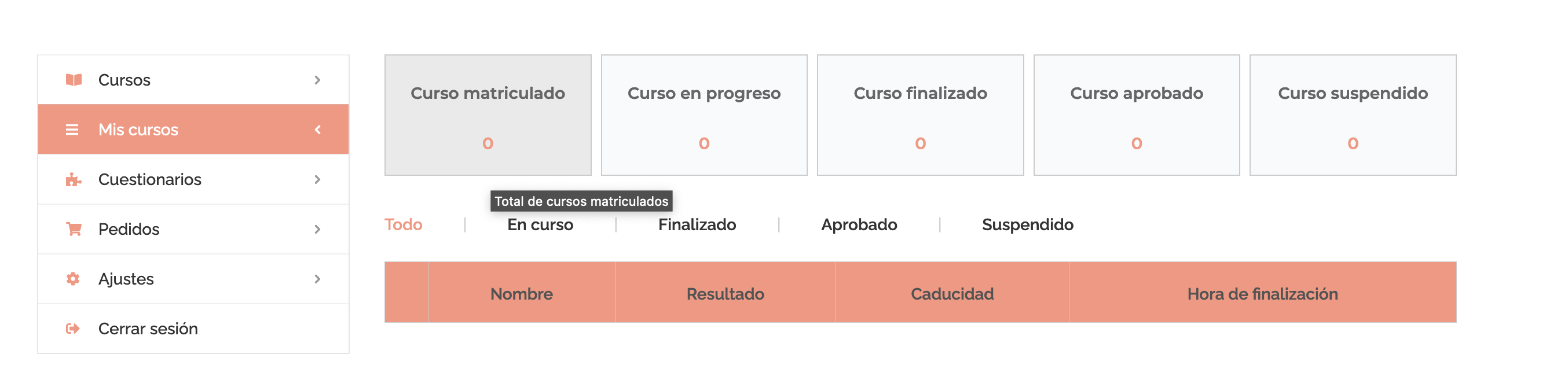Collapse the Mis cursos chevron

pyautogui.click(x=317, y=130)
